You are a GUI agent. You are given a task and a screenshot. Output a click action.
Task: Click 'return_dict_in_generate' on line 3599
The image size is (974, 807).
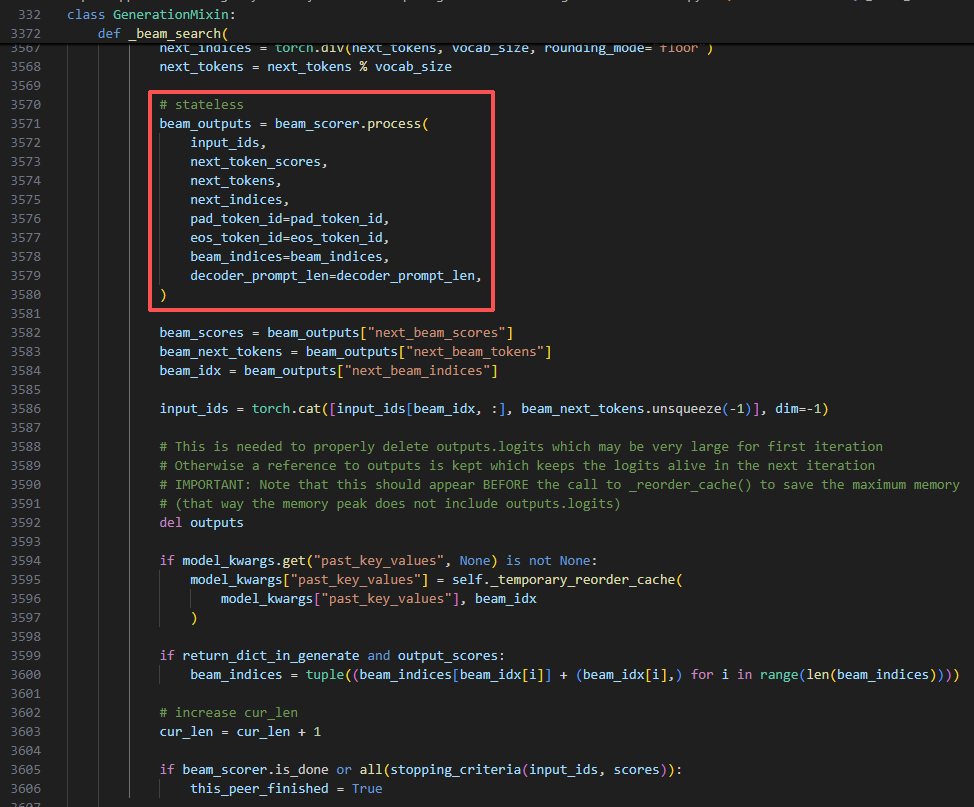270,656
